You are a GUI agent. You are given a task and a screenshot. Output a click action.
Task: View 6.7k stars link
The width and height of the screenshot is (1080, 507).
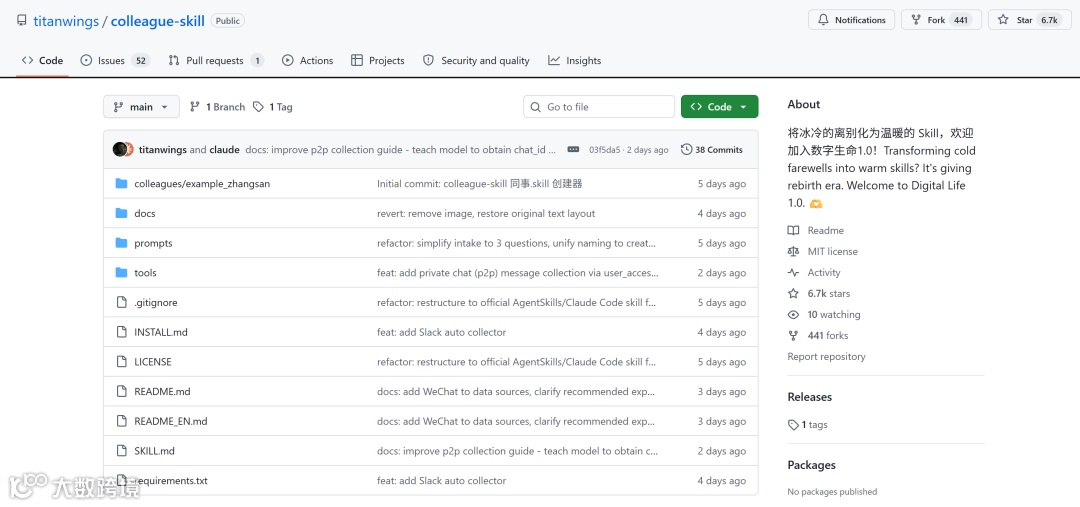click(819, 293)
